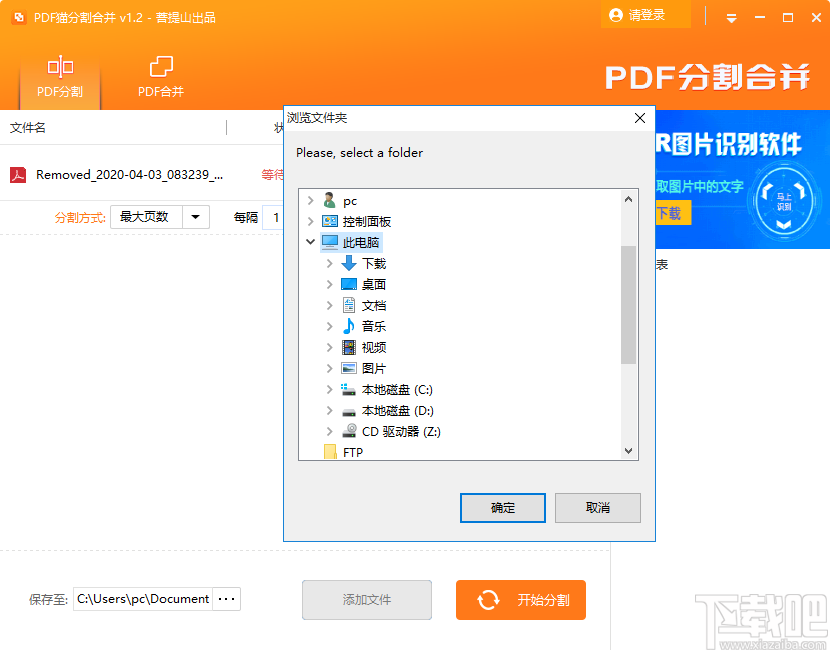This screenshot has width=830, height=650.
Task: Collapse the 此电脑 tree node
Action: point(311,242)
